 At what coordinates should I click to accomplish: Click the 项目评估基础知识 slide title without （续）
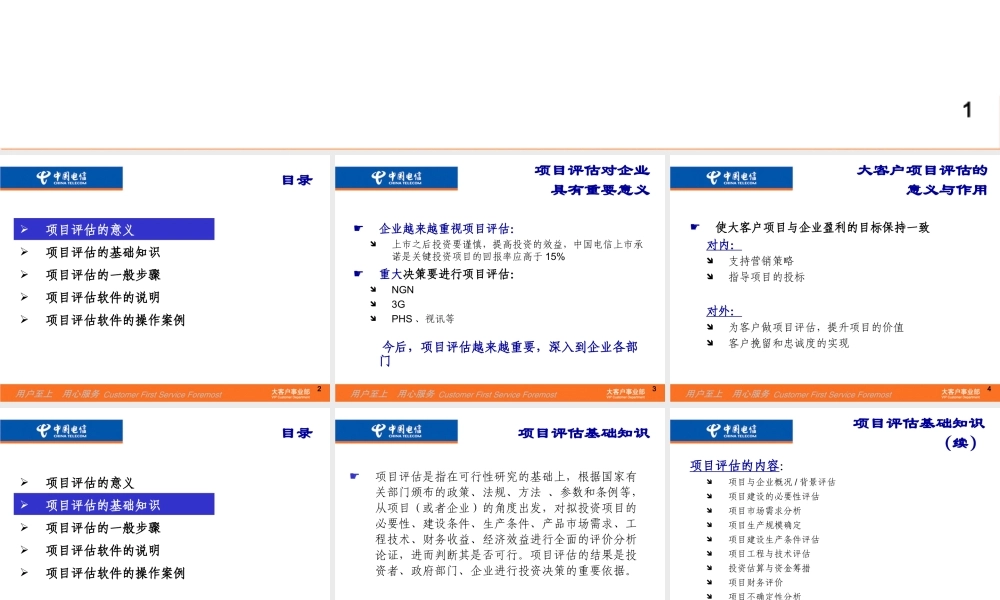tap(584, 434)
